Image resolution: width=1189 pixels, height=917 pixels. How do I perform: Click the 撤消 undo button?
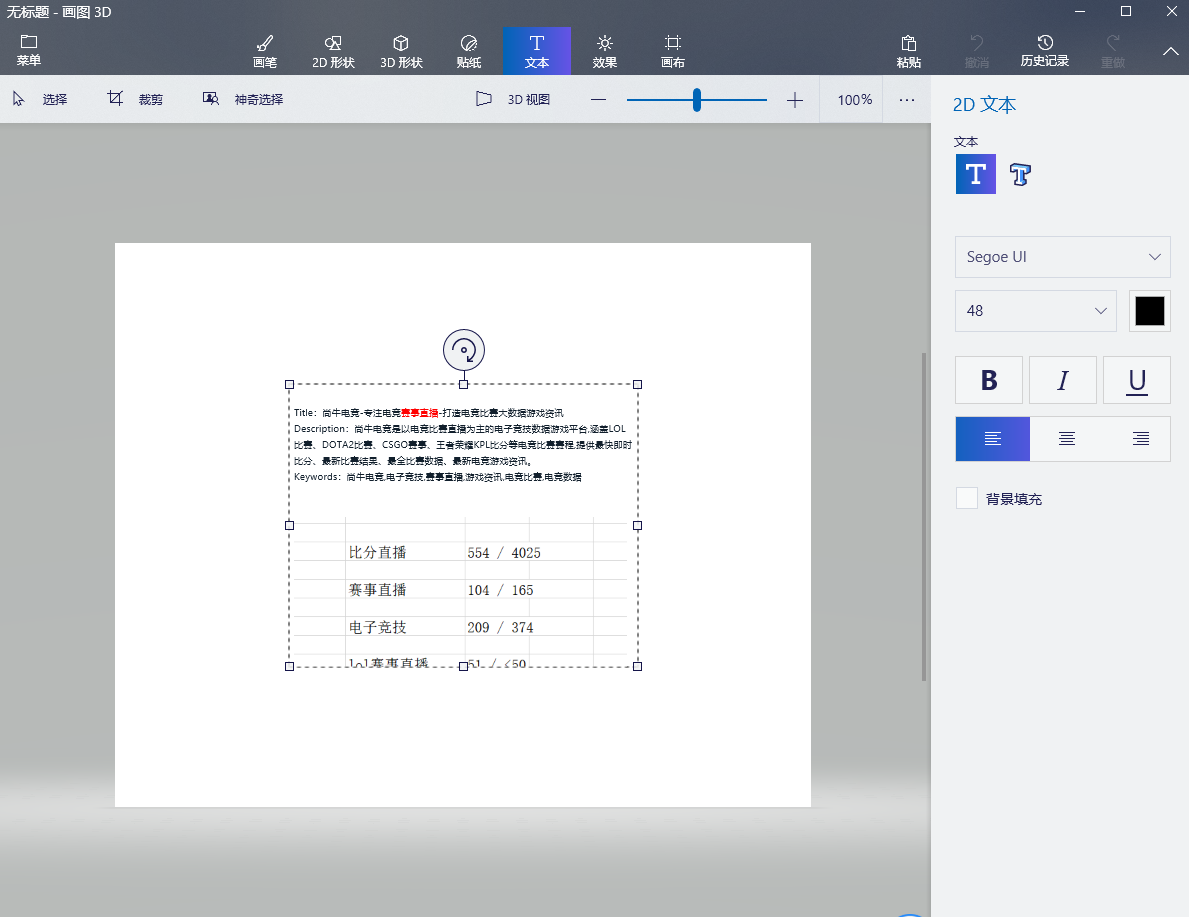coord(977,52)
